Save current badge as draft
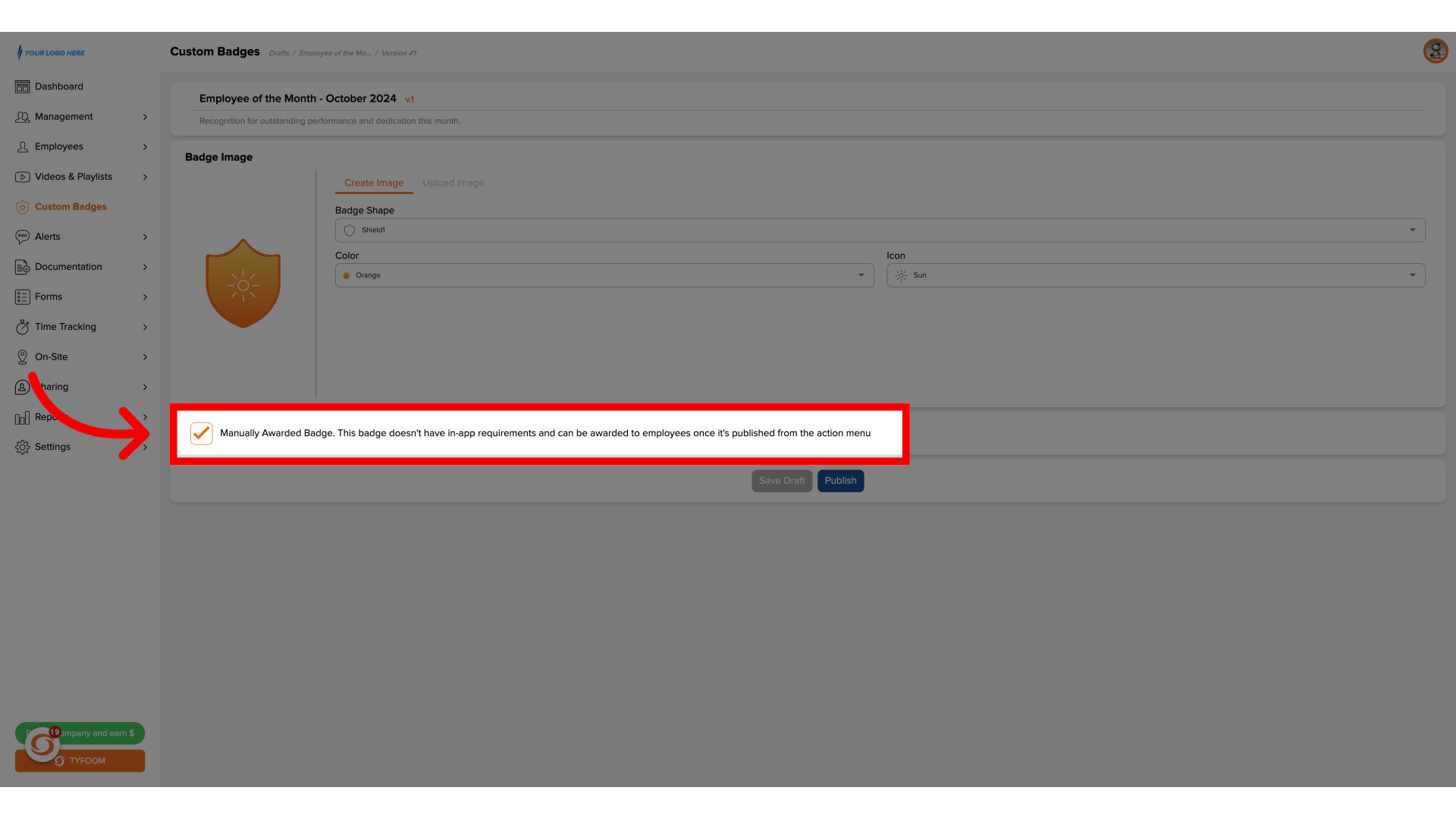This screenshot has height=819, width=1456. [782, 481]
